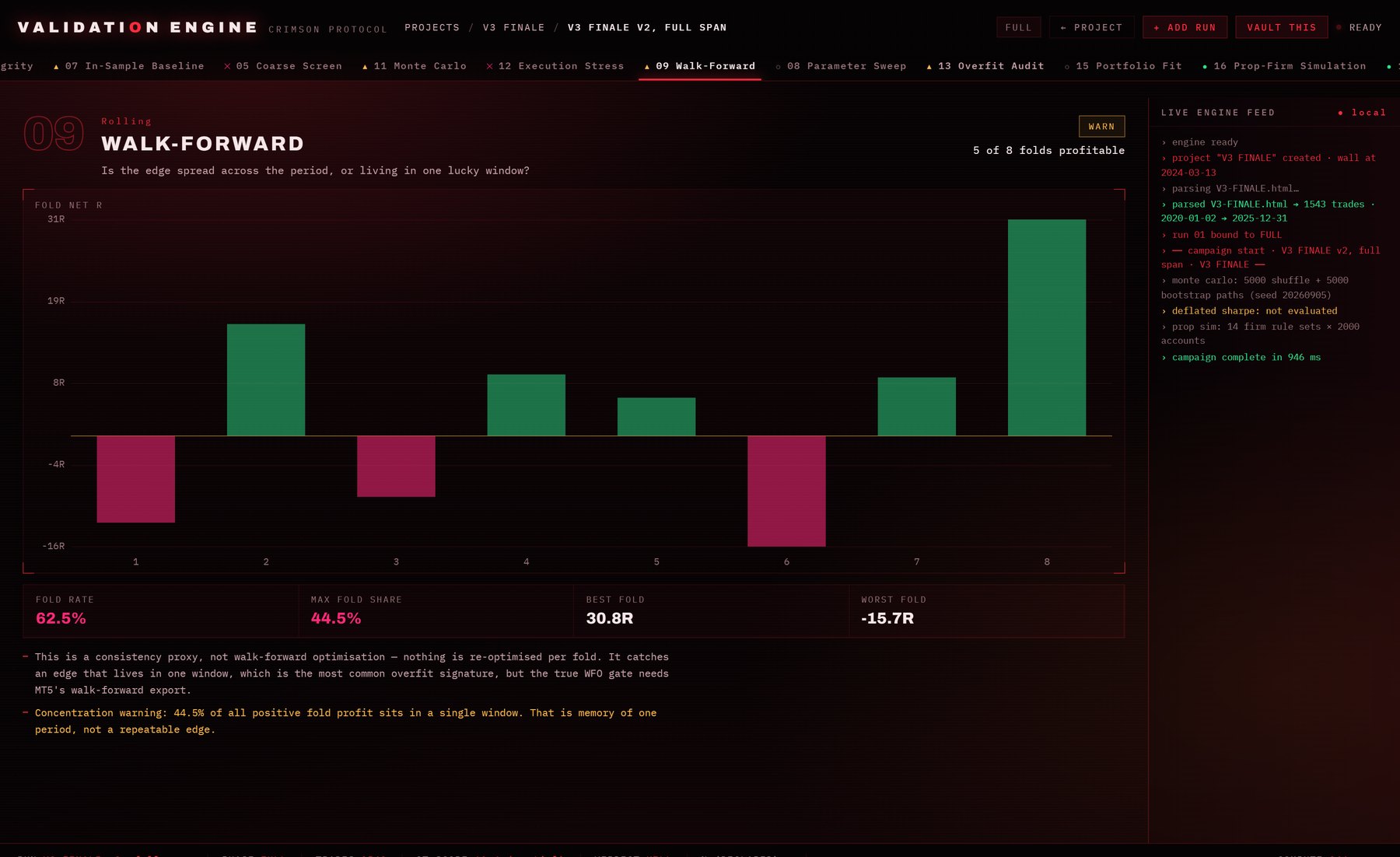This screenshot has height=857, width=1400.
Task: Click the "campaign complete in 946 ms" log line
Action: [1241, 357]
